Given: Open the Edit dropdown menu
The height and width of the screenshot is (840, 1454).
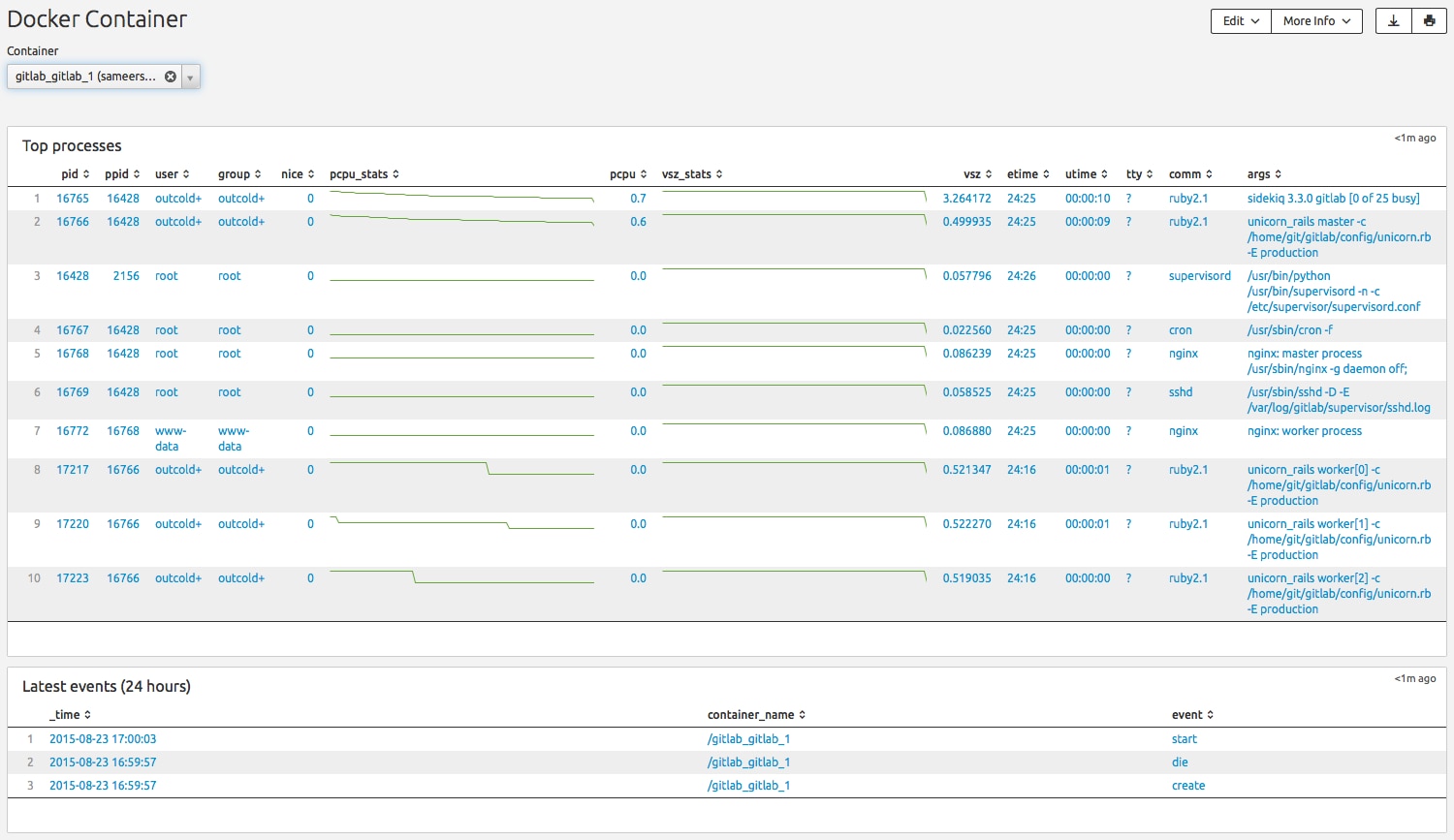Looking at the screenshot, I should [x=1240, y=21].
